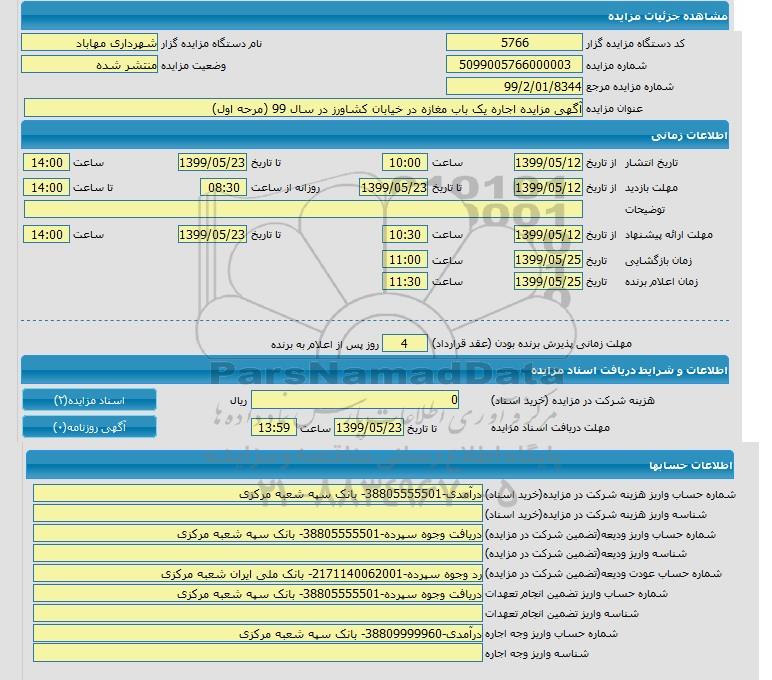Open the اسناد مزایده(۲) documents button
This screenshot has width=772, height=680.
(89, 400)
